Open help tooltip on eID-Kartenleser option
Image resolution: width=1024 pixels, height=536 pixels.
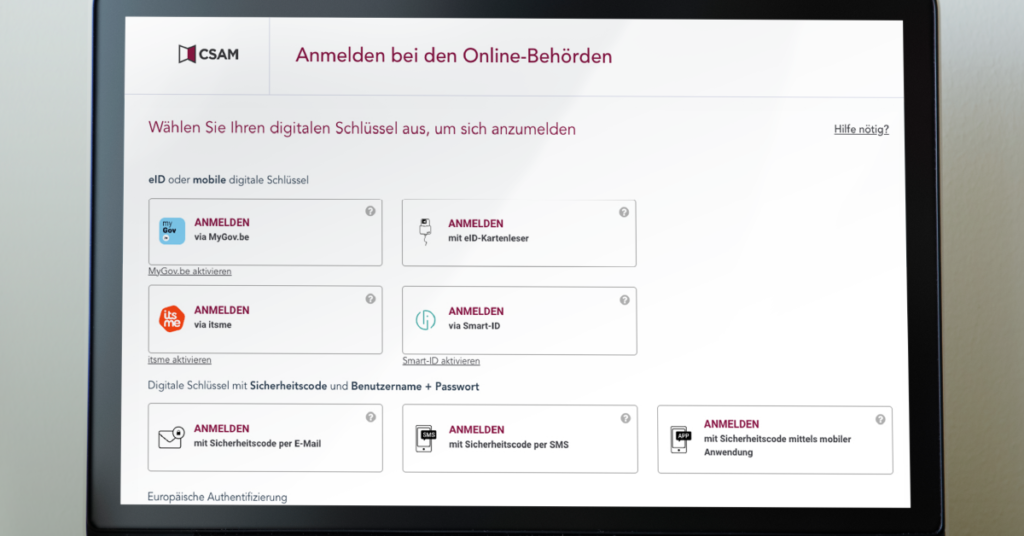[624, 212]
